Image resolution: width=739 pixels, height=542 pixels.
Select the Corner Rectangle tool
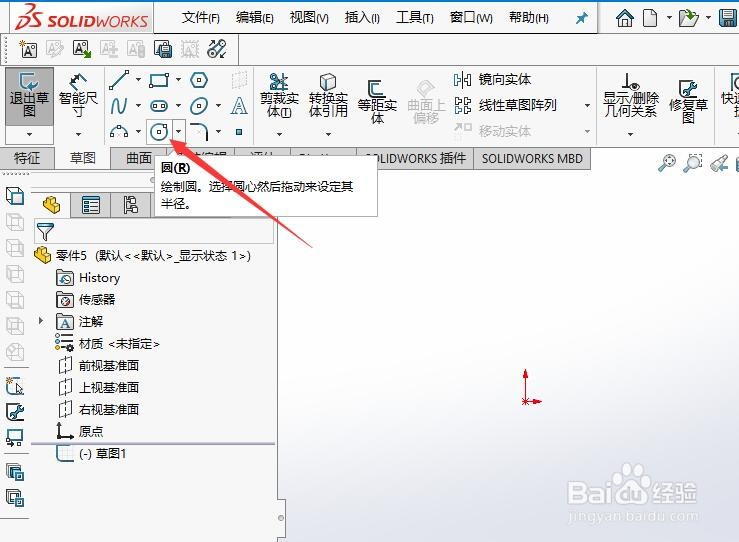pyautogui.click(x=159, y=80)
